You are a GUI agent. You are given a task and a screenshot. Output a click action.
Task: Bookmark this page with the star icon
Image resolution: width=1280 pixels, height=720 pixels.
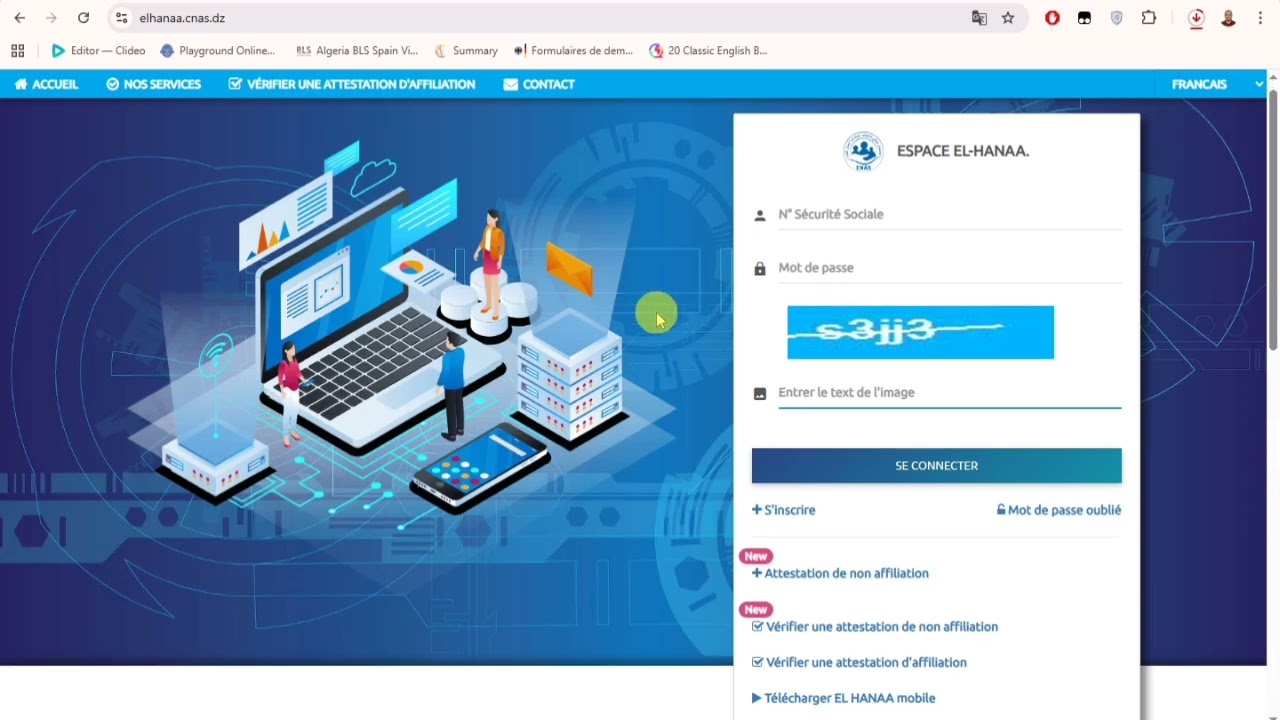(x=1008, y=18)
